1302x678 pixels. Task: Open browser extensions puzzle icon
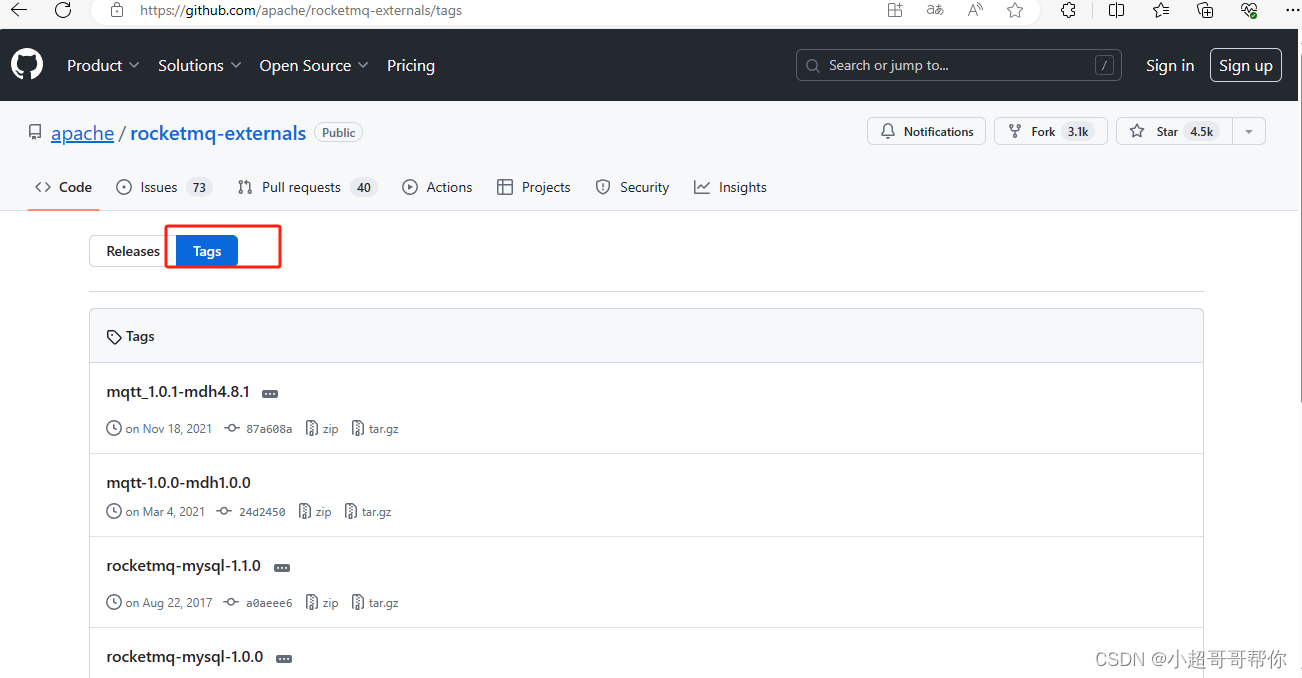coord(1068,10)
